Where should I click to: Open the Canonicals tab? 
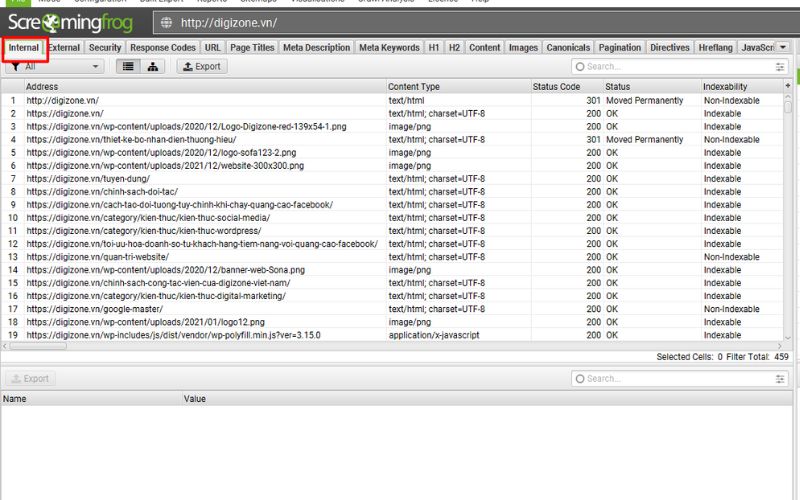(568, 47)
